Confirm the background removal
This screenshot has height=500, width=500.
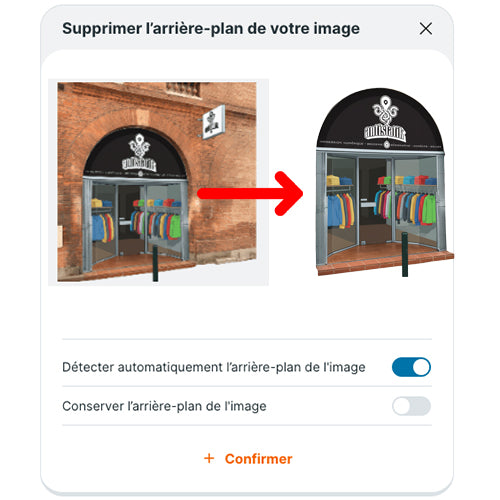pyautogui.click(x=248, y=459)
